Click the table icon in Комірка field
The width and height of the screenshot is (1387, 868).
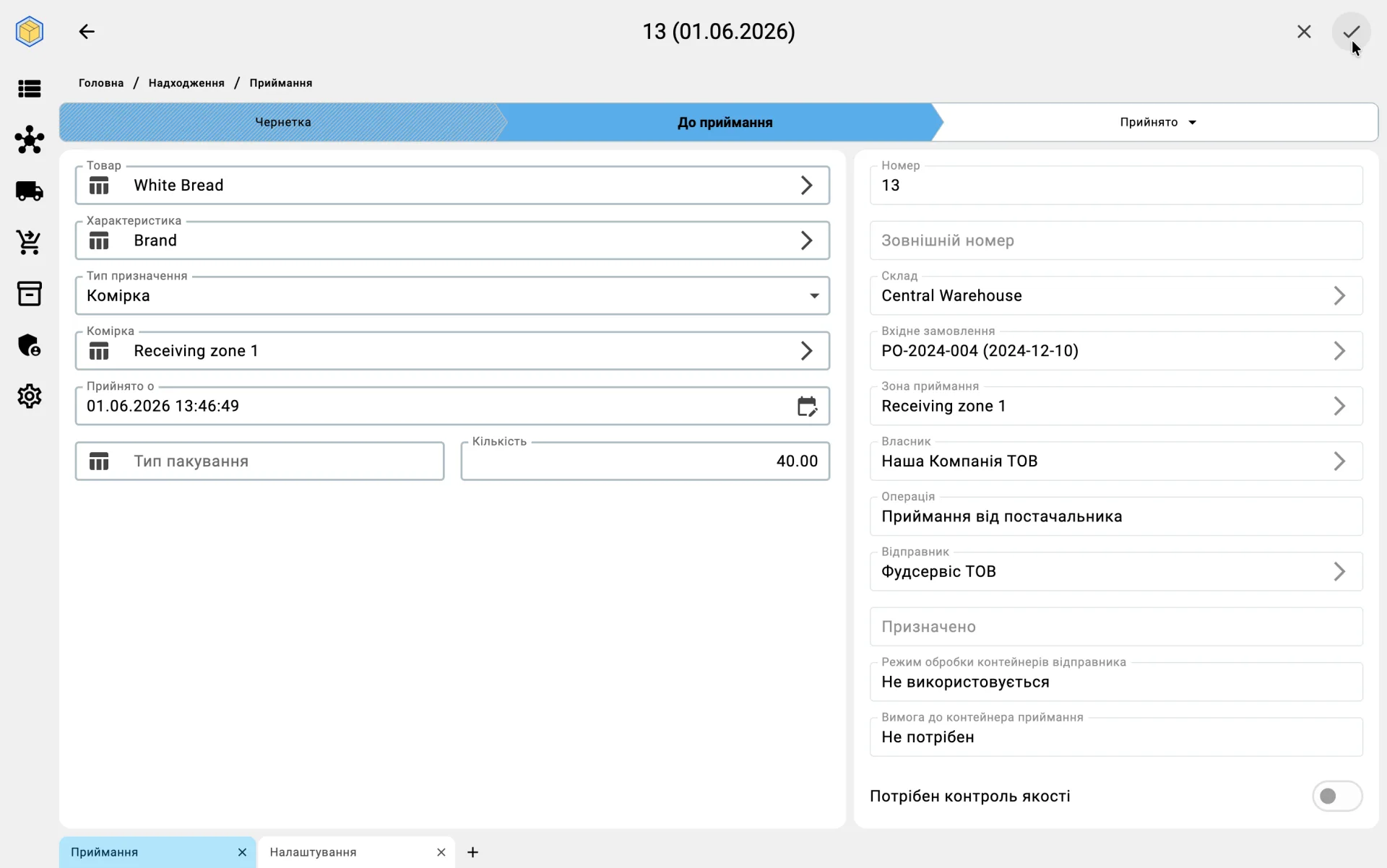(x=99, y=352)
